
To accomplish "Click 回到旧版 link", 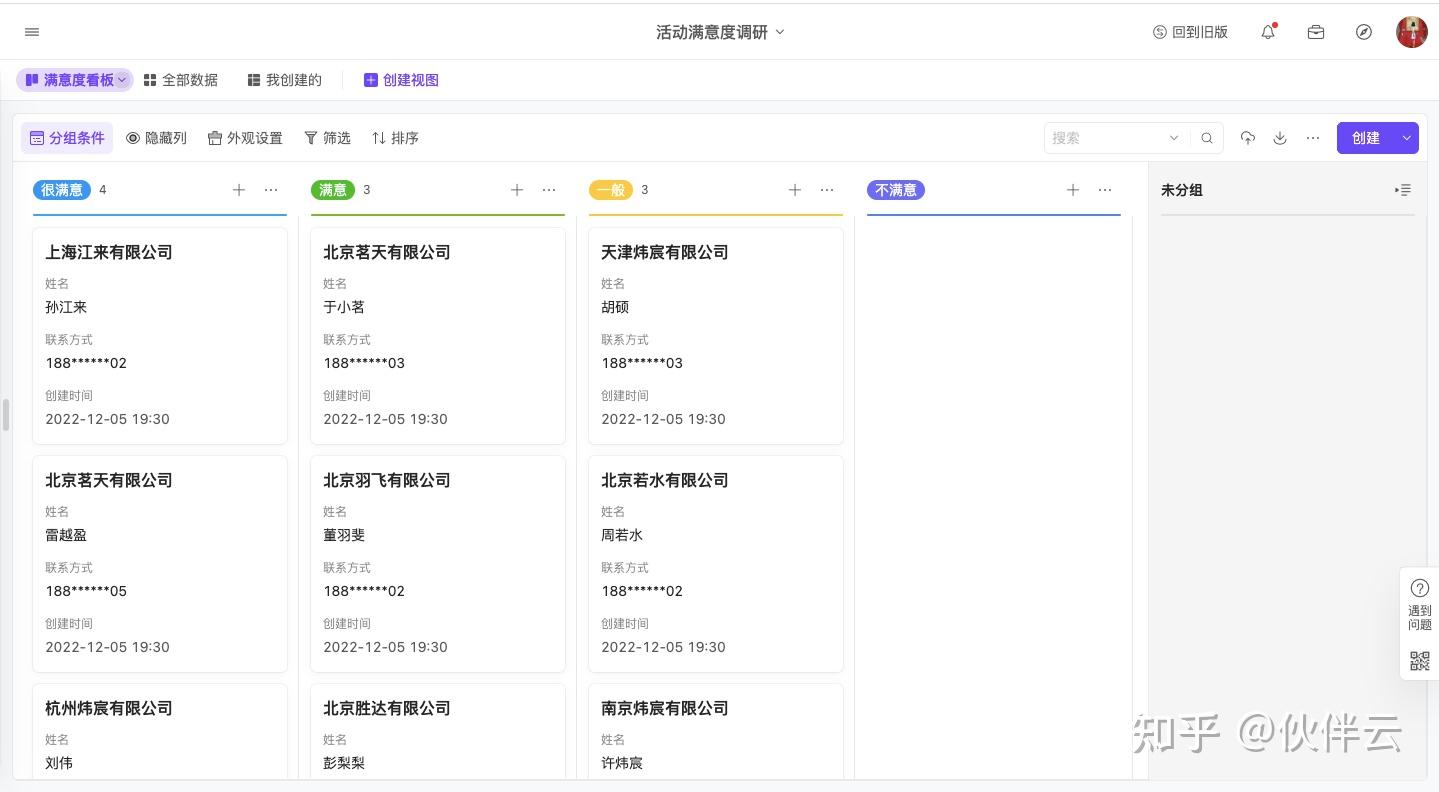I will 1190,32.
